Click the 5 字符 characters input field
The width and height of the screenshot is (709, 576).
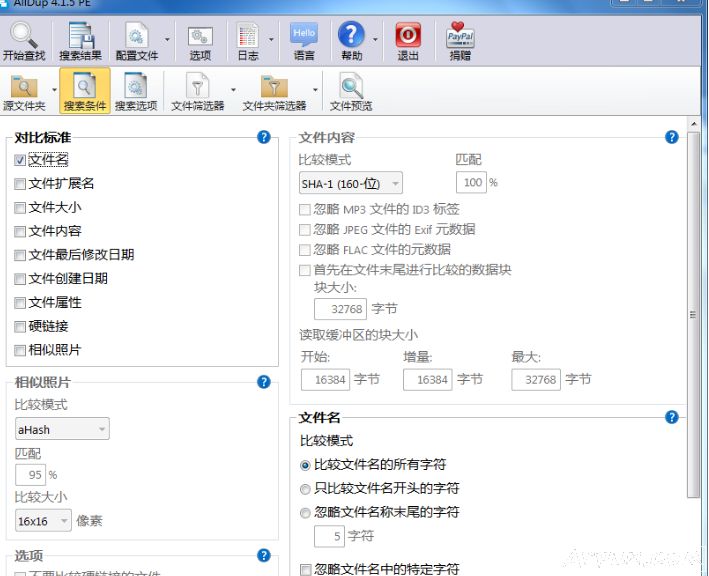point(330,536)
